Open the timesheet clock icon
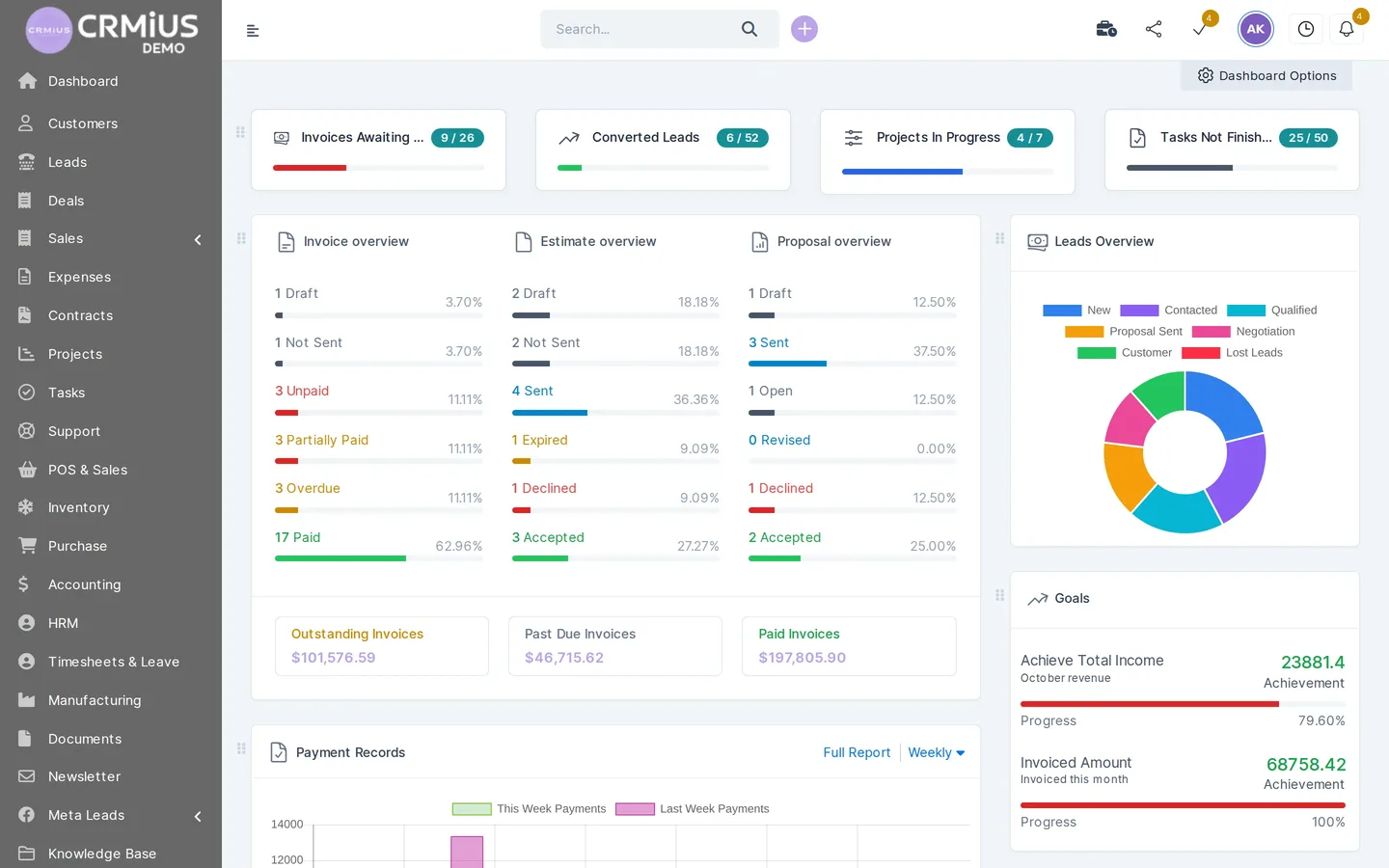 pos(1306,29)
